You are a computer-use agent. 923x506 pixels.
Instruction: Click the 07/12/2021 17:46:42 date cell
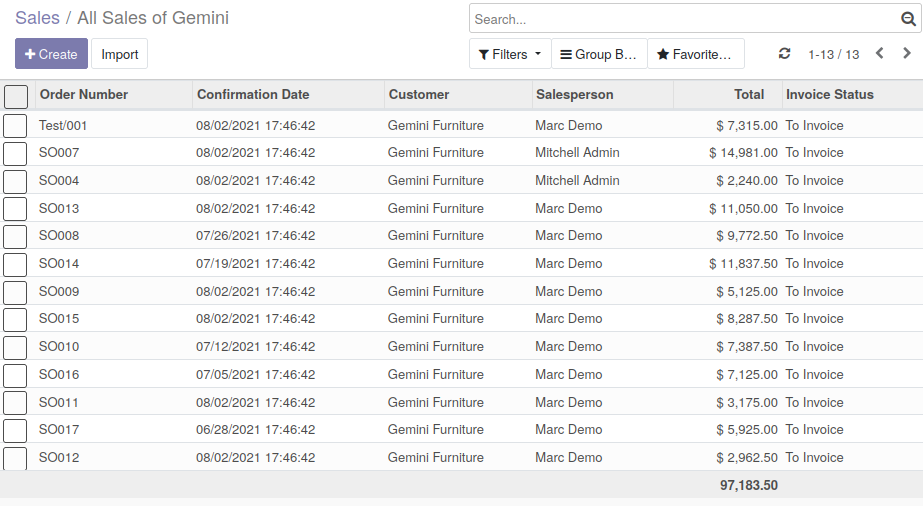tap(255, 347)
